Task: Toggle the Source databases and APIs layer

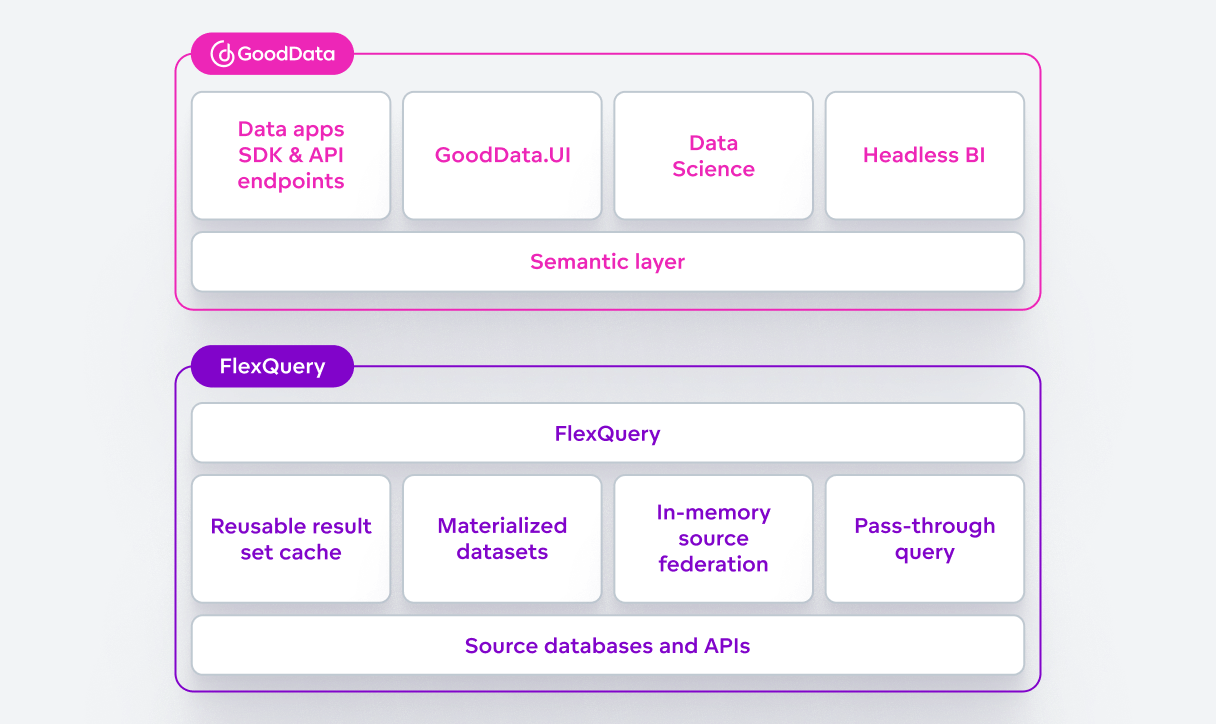Action: pos(607,645)
